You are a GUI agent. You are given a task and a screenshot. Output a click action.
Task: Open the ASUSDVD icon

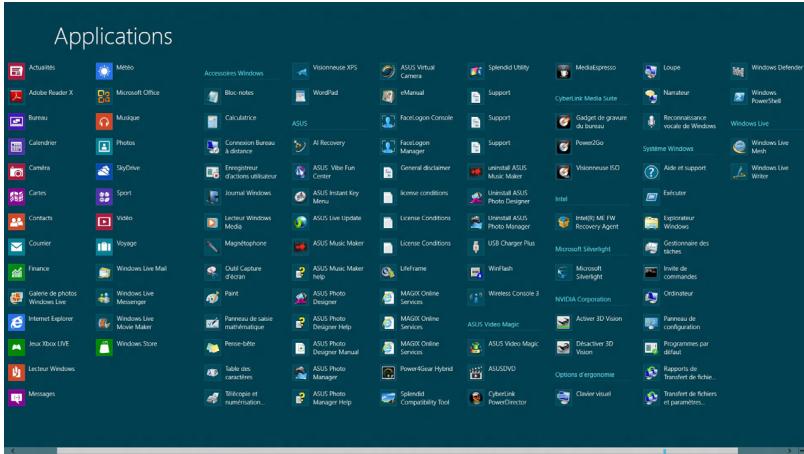point(476,373)
